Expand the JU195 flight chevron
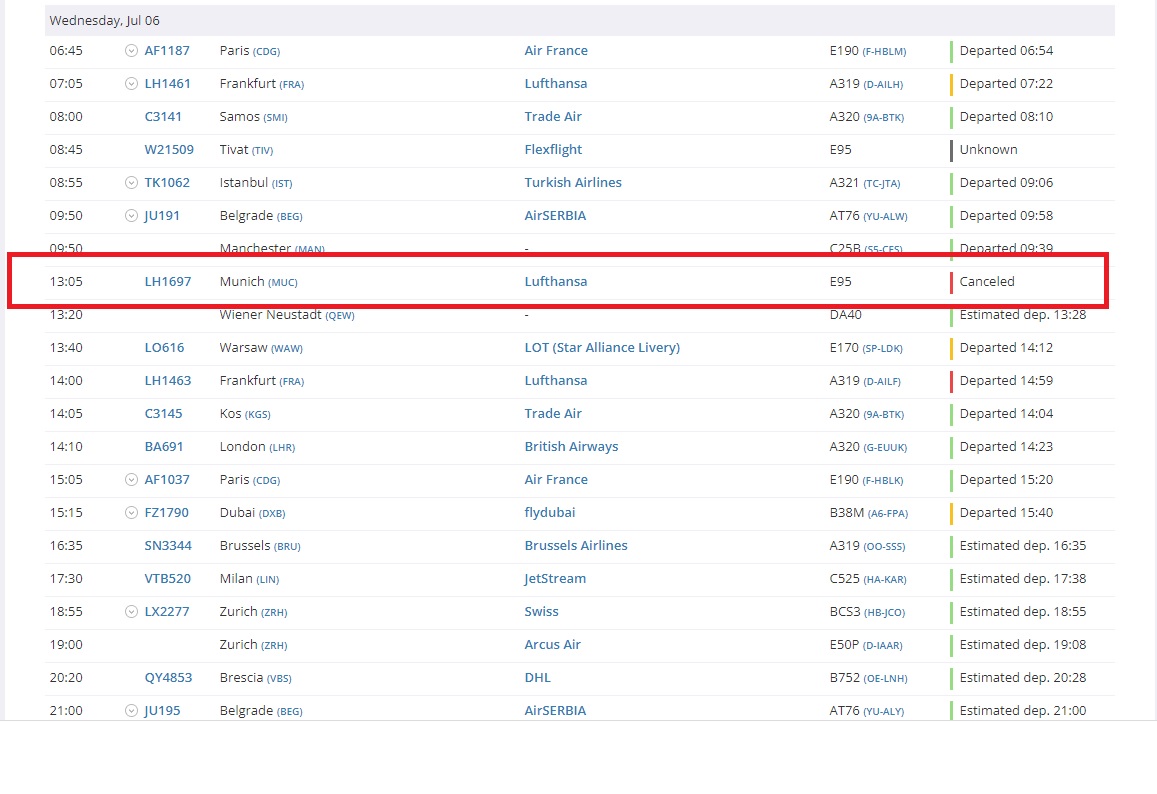This screenshot has width=1157, height=794. point(131,711)
